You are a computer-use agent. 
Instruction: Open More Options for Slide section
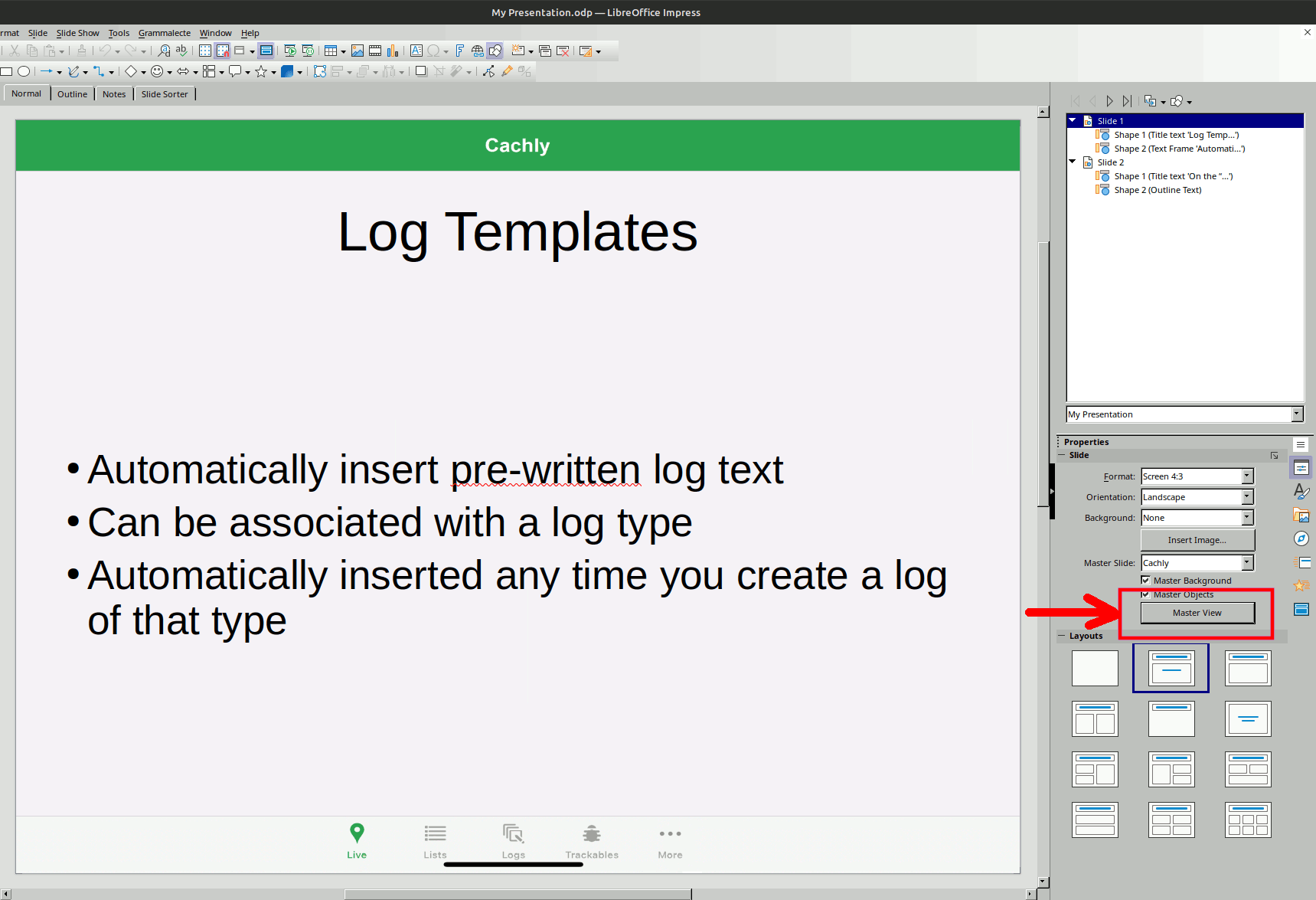point(1275,455)
